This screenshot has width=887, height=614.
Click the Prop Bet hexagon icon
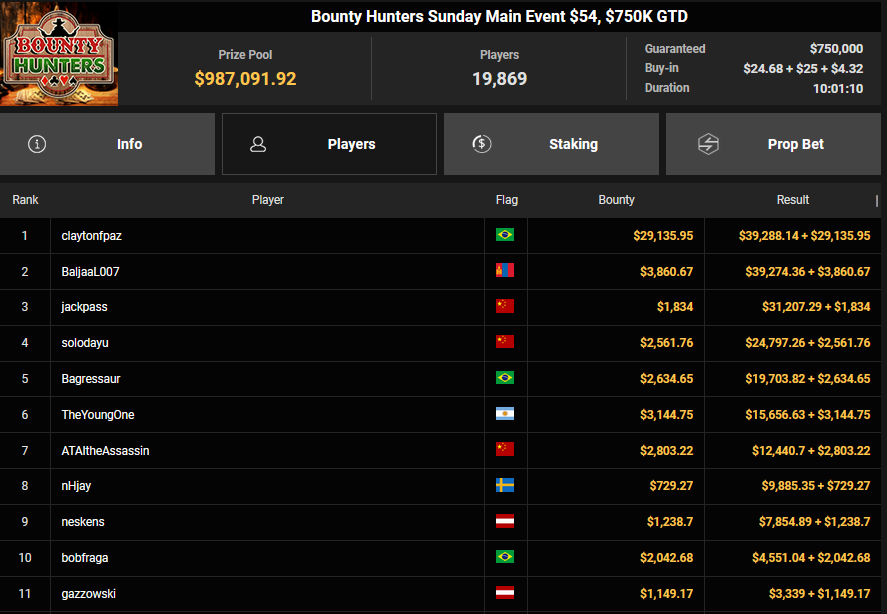[x=708, y=144]
